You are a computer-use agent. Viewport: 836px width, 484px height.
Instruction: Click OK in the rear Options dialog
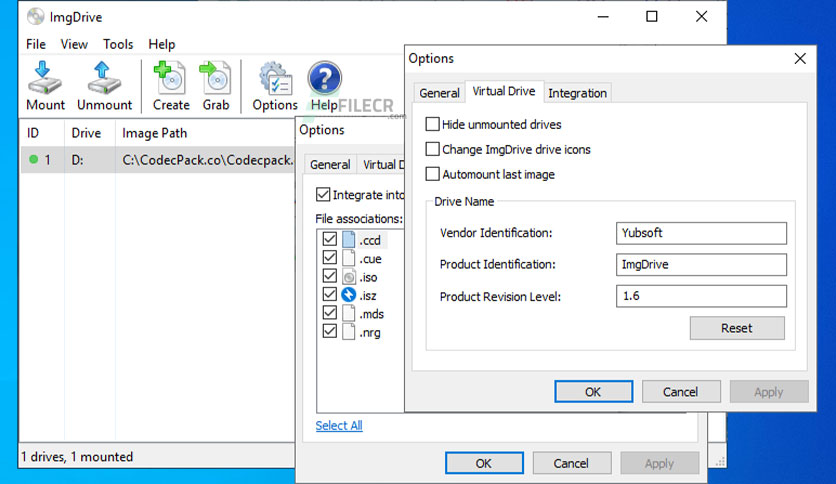coord(484,463)
